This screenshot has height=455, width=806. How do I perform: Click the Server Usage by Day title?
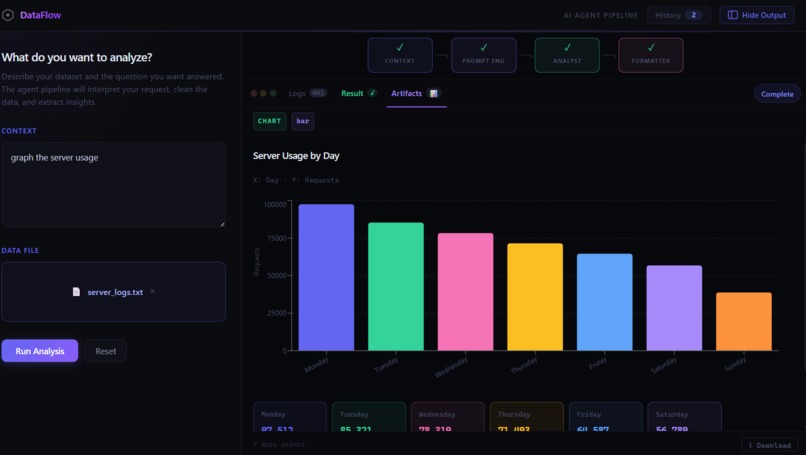pos(296,156)
